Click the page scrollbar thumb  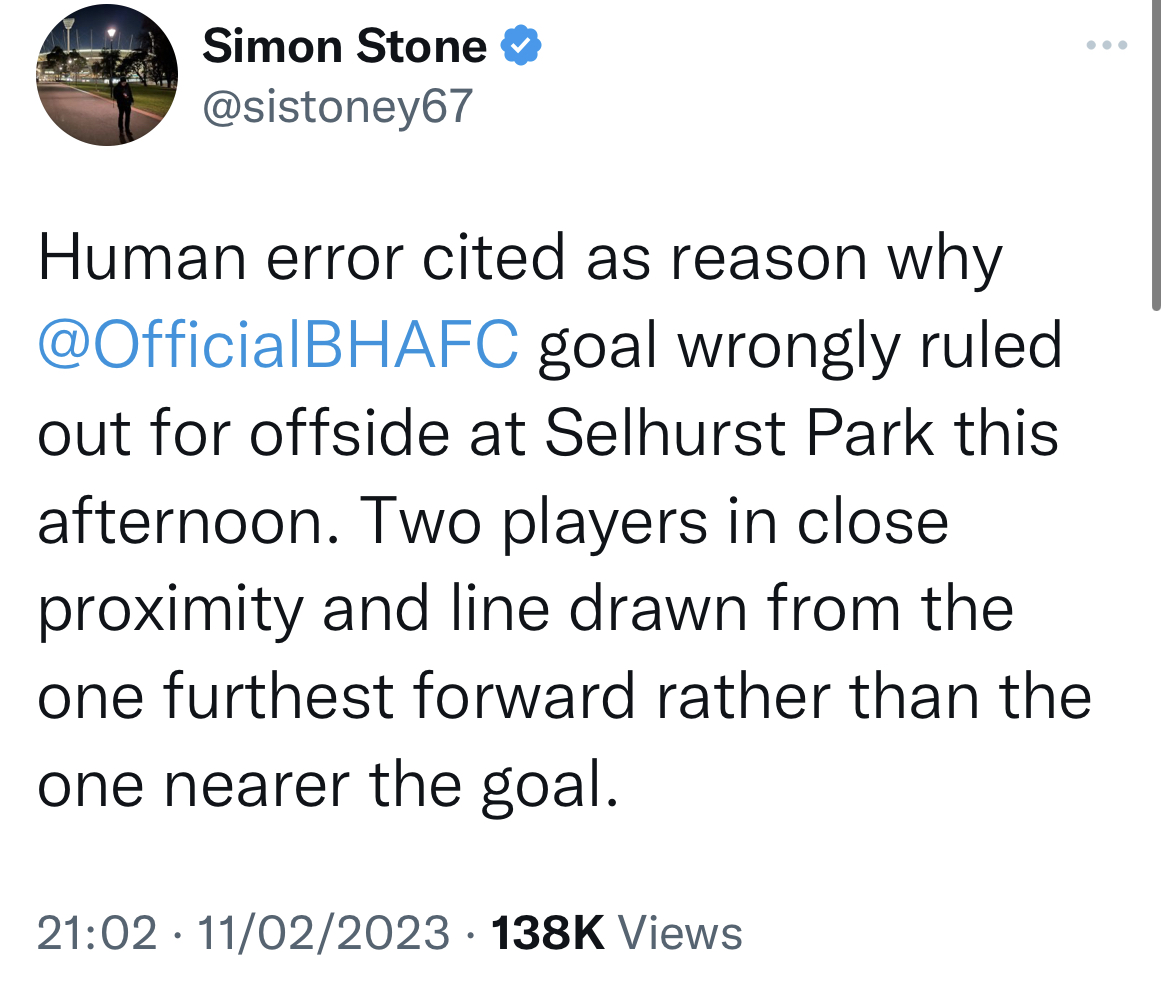[x=1156, y=155]
